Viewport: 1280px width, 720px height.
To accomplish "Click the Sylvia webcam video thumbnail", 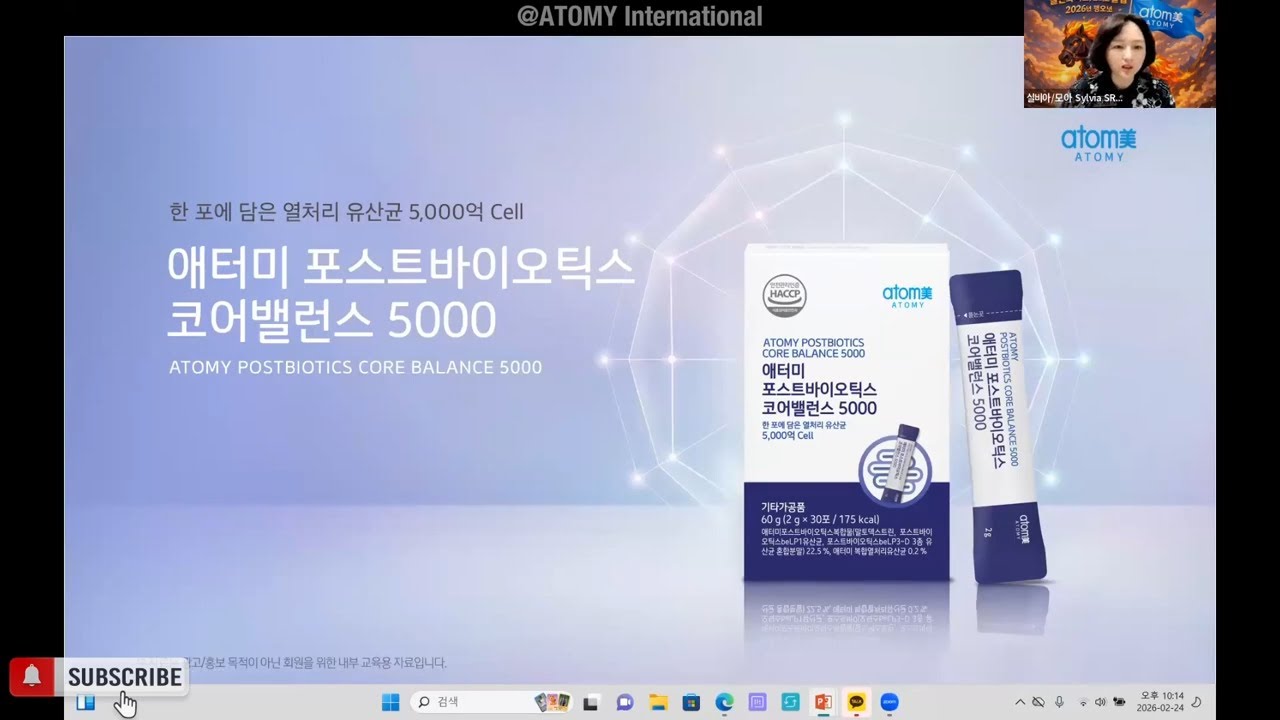I will (x=1119, y=54).
